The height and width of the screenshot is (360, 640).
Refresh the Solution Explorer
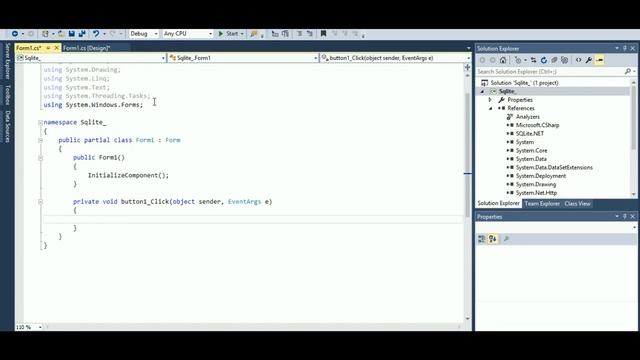[544, 60]
